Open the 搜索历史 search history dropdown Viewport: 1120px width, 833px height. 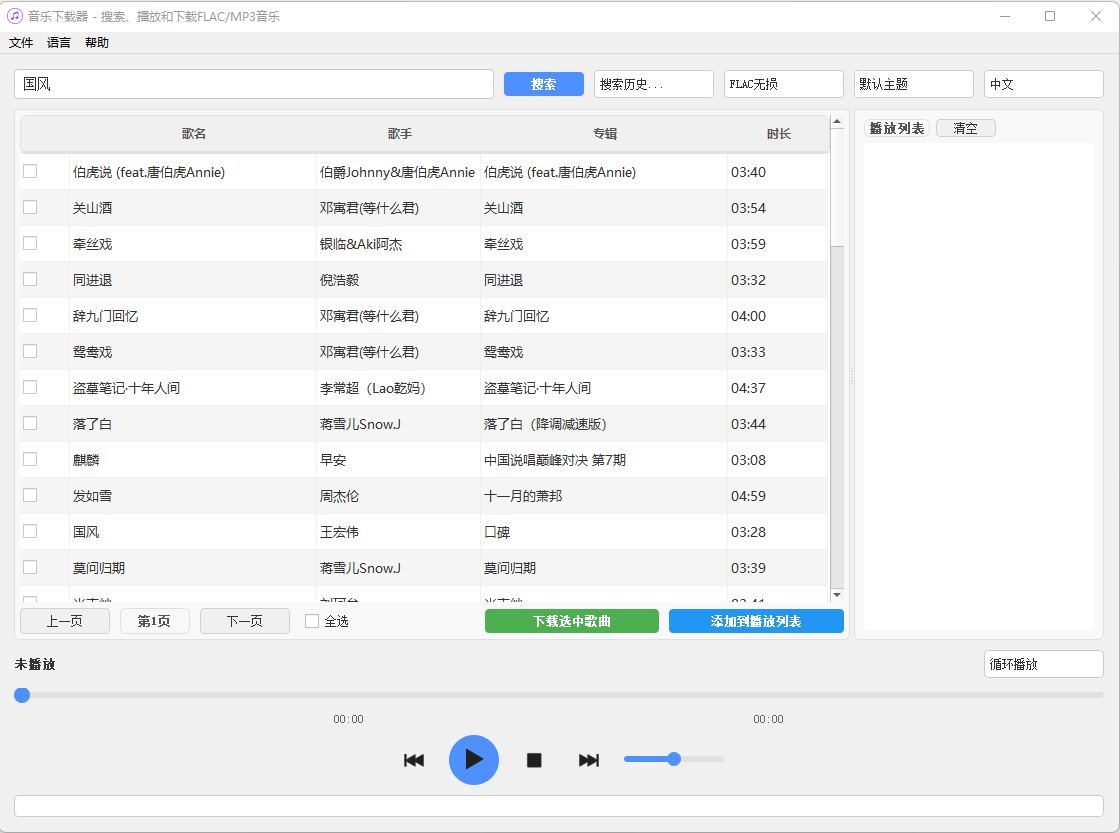coord(653,84)
